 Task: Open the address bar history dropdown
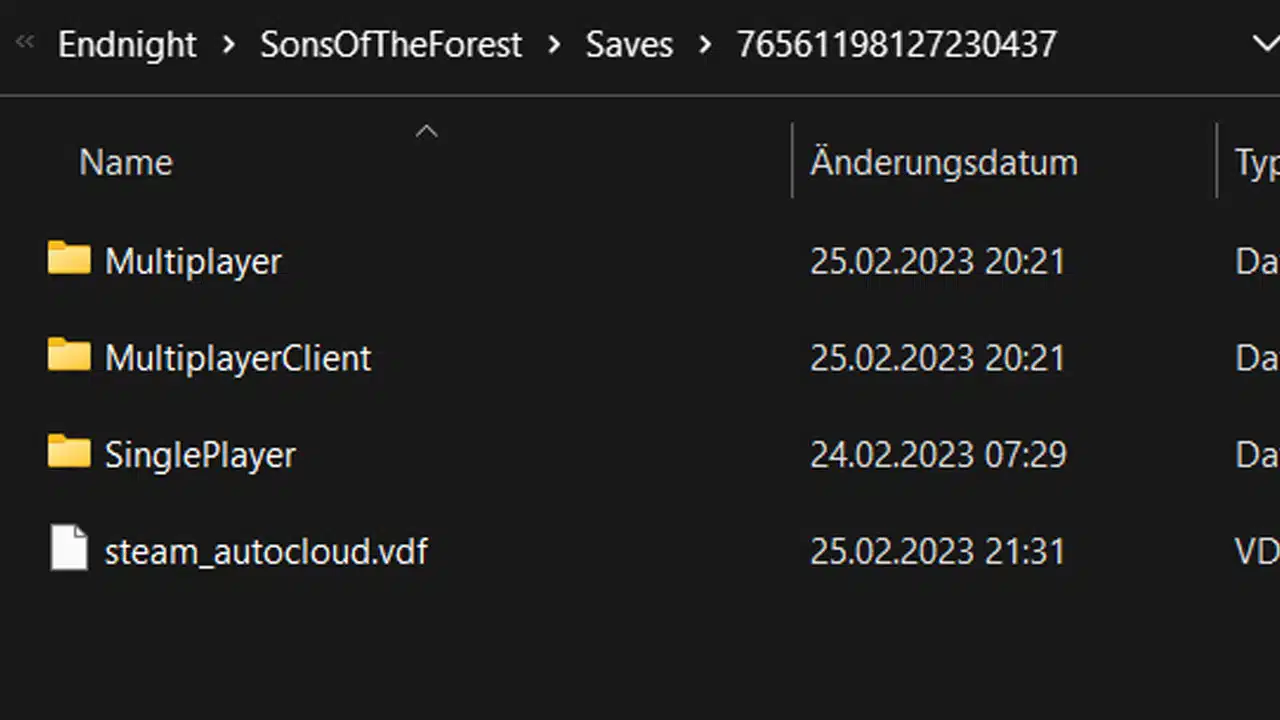[x=1265, y=43]
